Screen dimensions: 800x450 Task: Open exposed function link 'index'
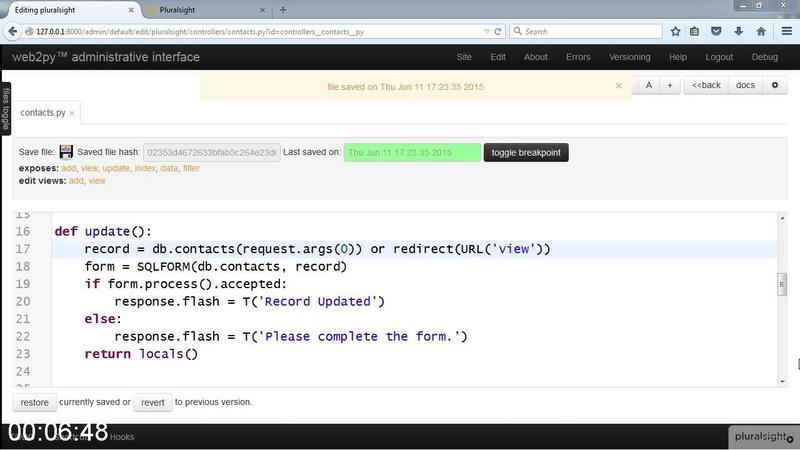coord(145,168)
